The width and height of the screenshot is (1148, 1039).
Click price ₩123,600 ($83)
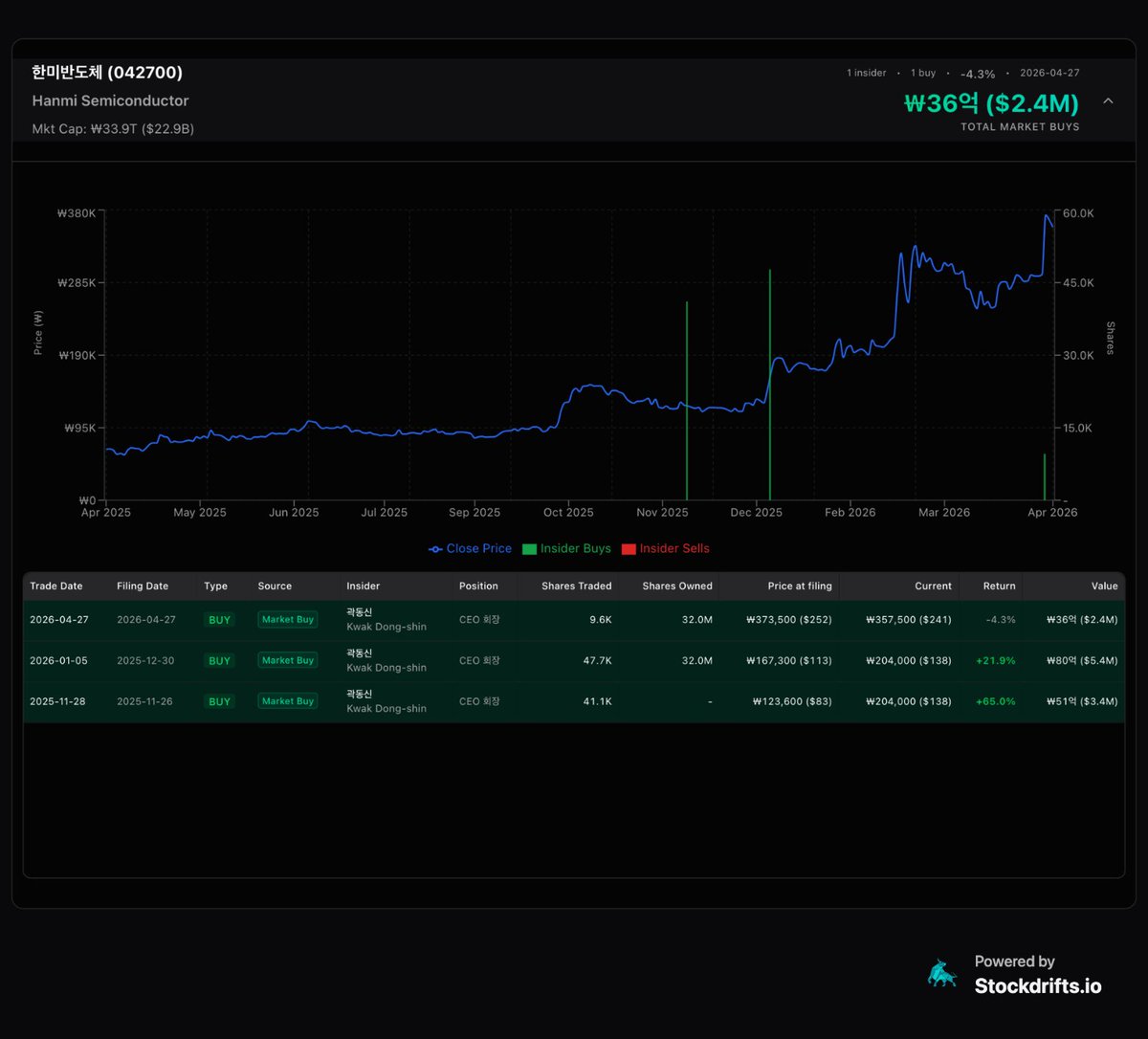point(792,702)
